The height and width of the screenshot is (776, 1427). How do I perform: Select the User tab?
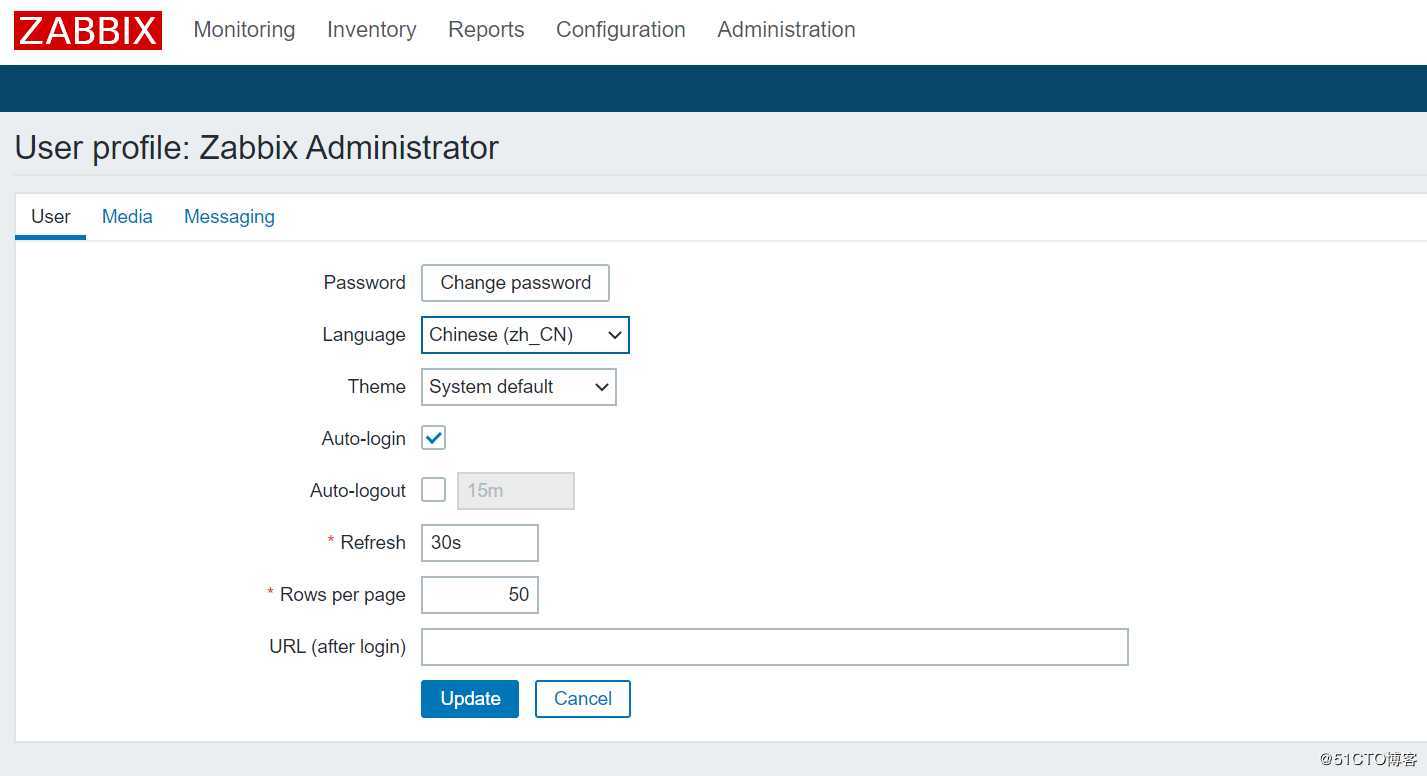(x=51, y=217)
